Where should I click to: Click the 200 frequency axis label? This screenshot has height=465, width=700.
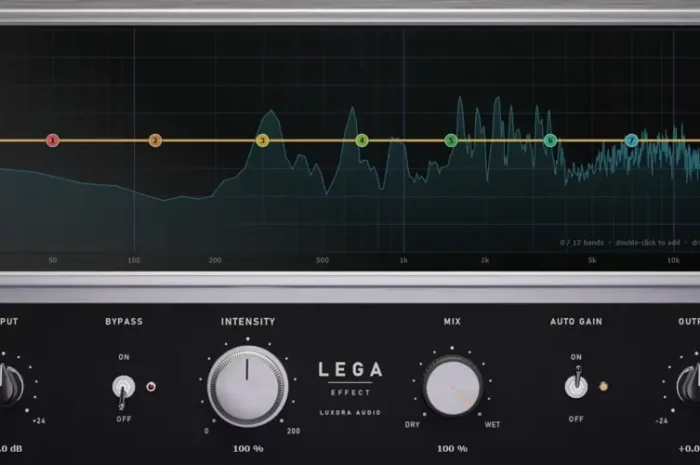point(215,260)
